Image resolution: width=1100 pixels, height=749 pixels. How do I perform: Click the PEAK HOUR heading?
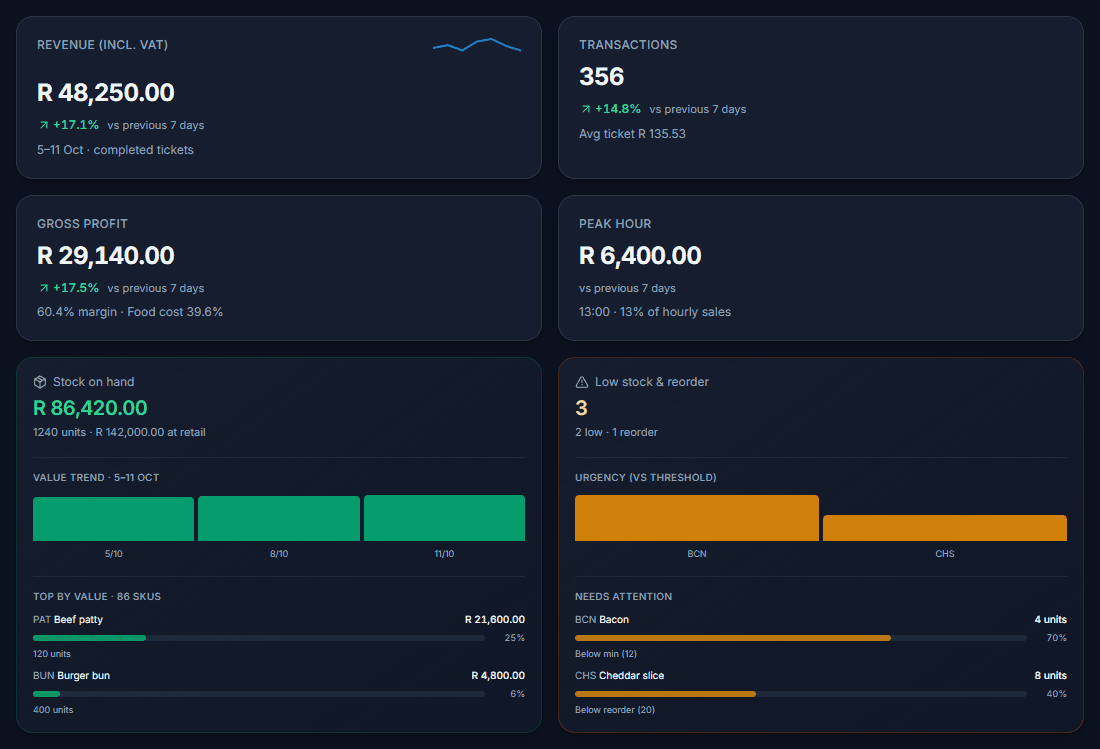coord(615,224)
